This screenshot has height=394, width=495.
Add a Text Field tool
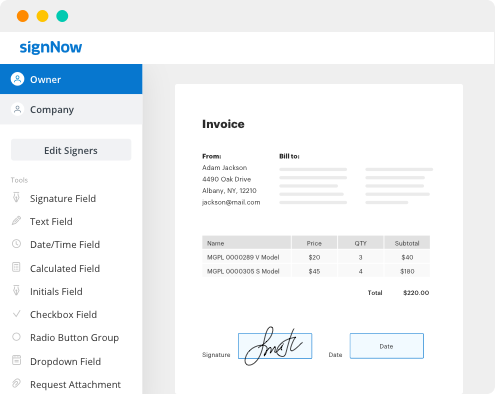coord(51,222)
